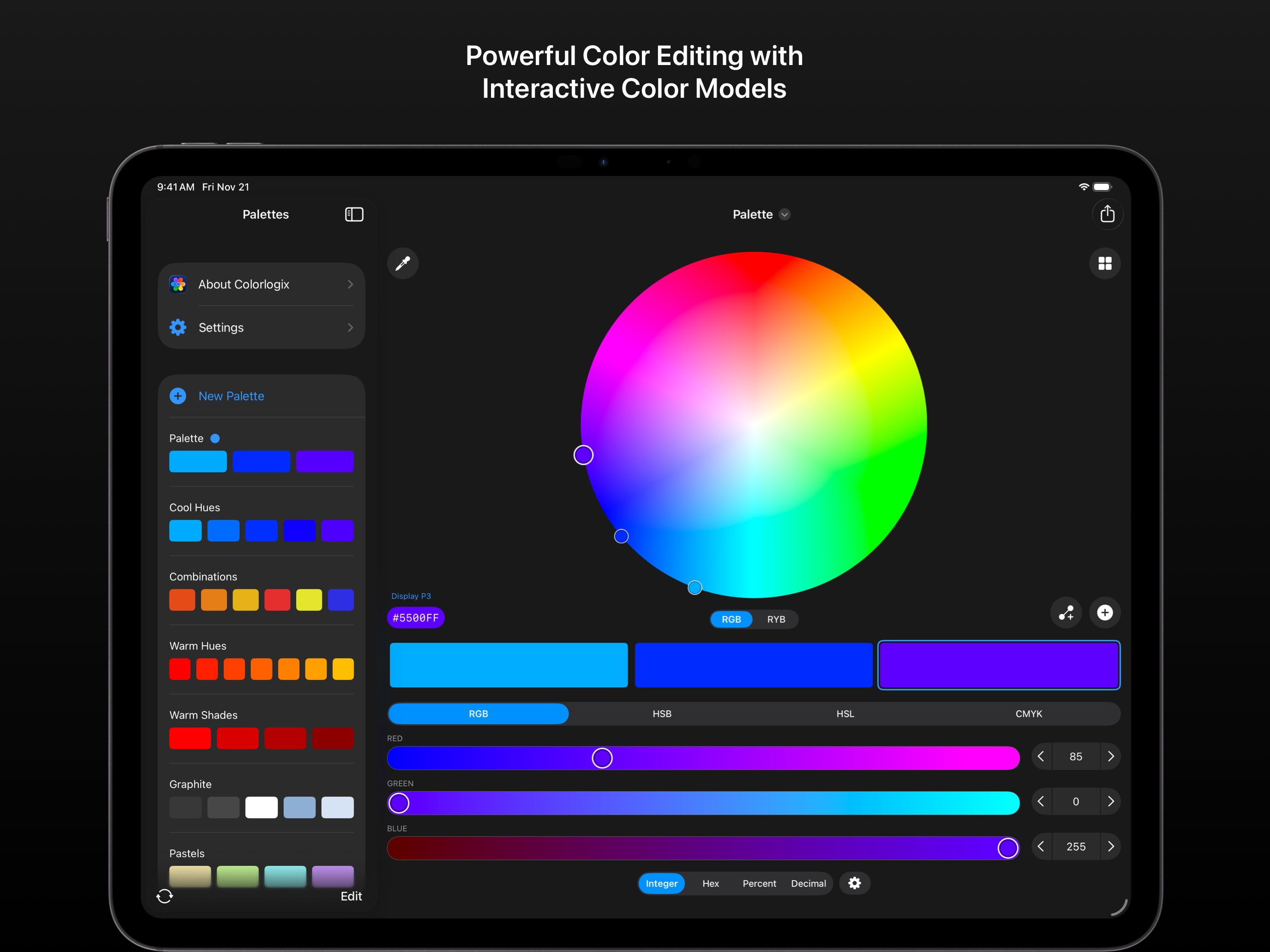Select the eyedropper color picker tool
The width and height of the screenshot is (1270, 952).
(402, 263)
